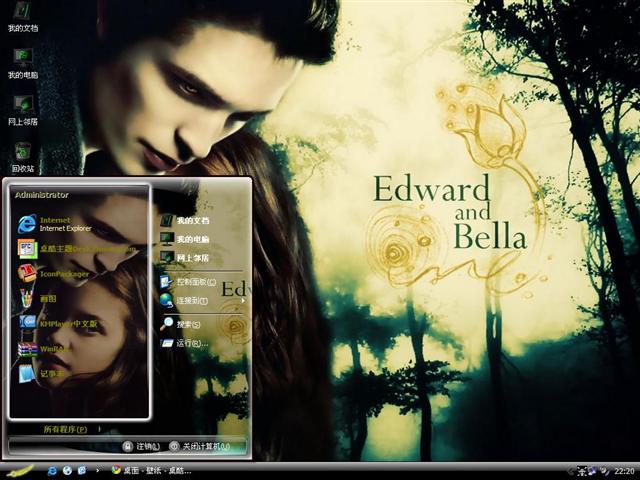This screenshot has width=640, height=480.
Task: Open 回收站 recycle bin on desktop
Action: pyautogui.click(x=23, y=157)
